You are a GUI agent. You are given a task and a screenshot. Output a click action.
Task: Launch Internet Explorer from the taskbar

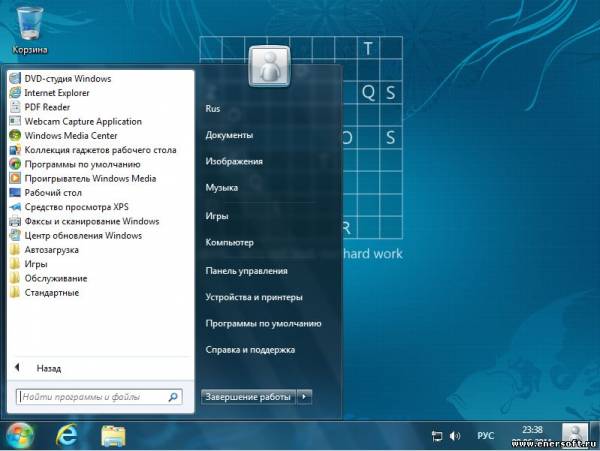(x=67, y=436)
